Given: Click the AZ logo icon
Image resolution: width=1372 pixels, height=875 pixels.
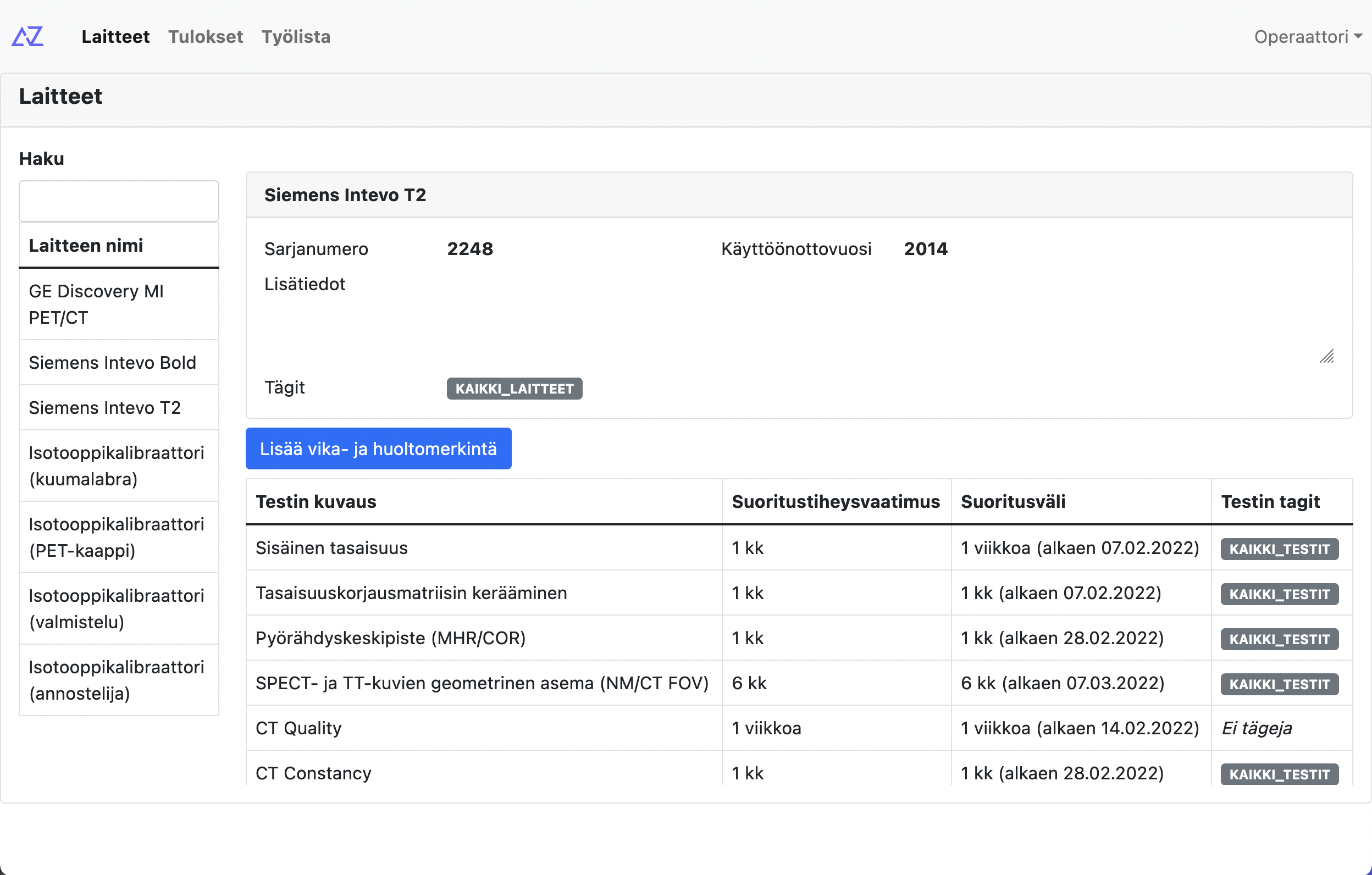Looking at the screenshot, I should pyautogui.click(x=27, y=36).
